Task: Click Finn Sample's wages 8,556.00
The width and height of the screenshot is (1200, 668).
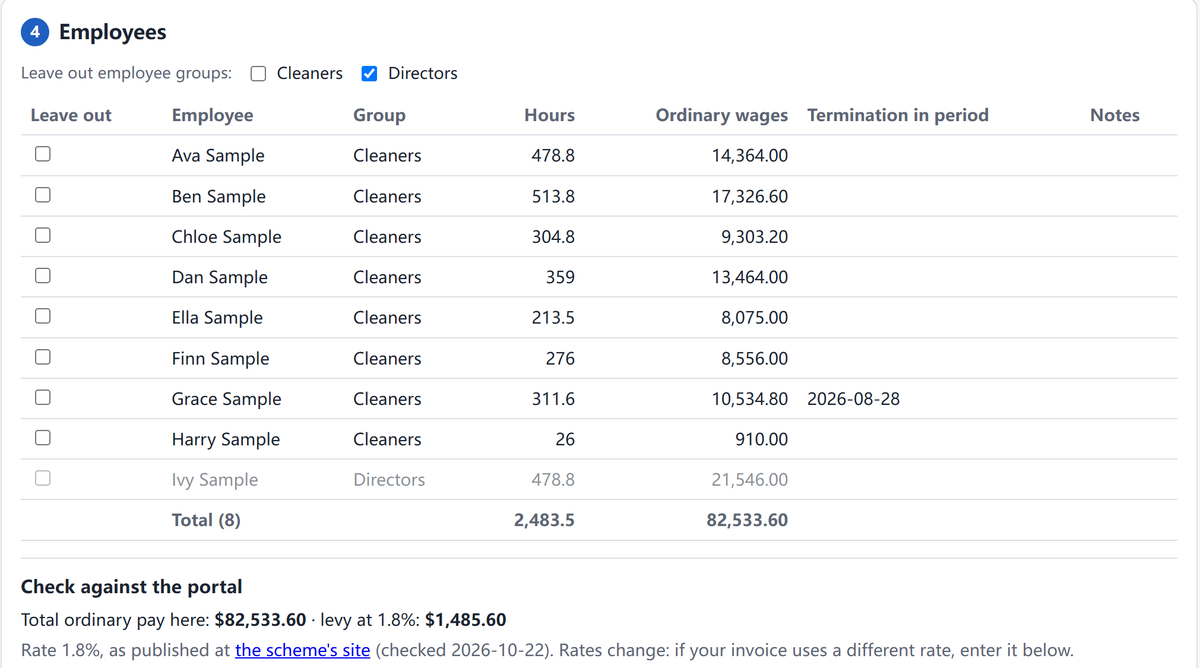Action: [755, 358]
